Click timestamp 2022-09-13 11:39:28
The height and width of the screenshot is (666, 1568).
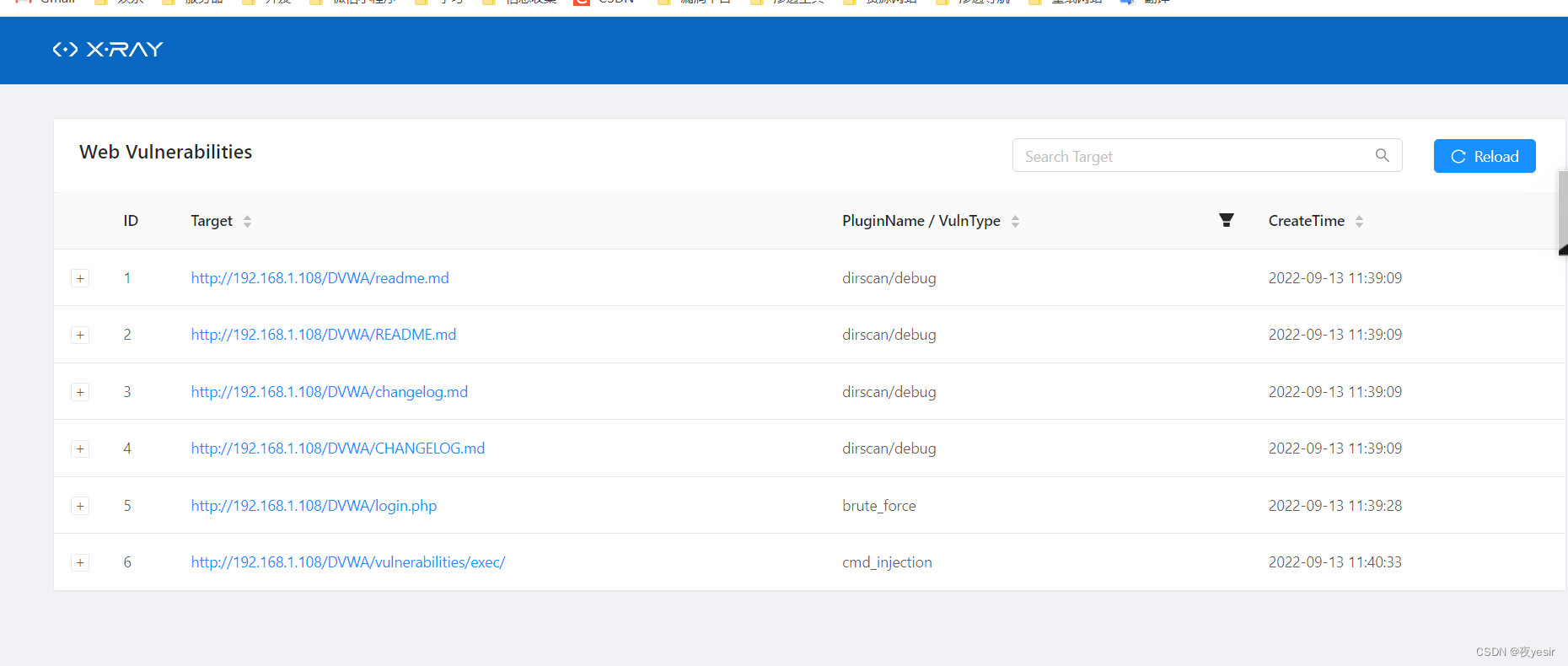[x=1335, y=506]
